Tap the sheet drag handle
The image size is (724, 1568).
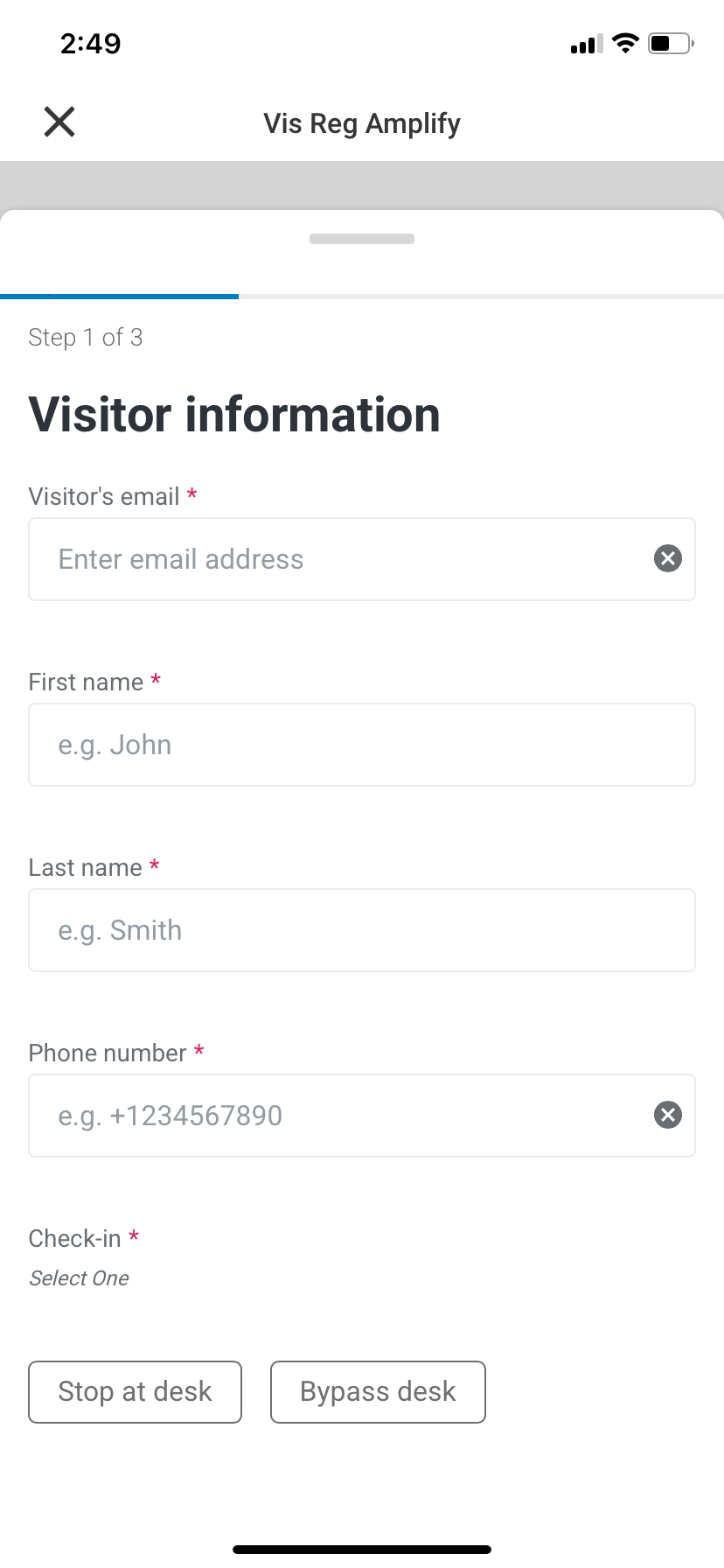tap(362, 239)
